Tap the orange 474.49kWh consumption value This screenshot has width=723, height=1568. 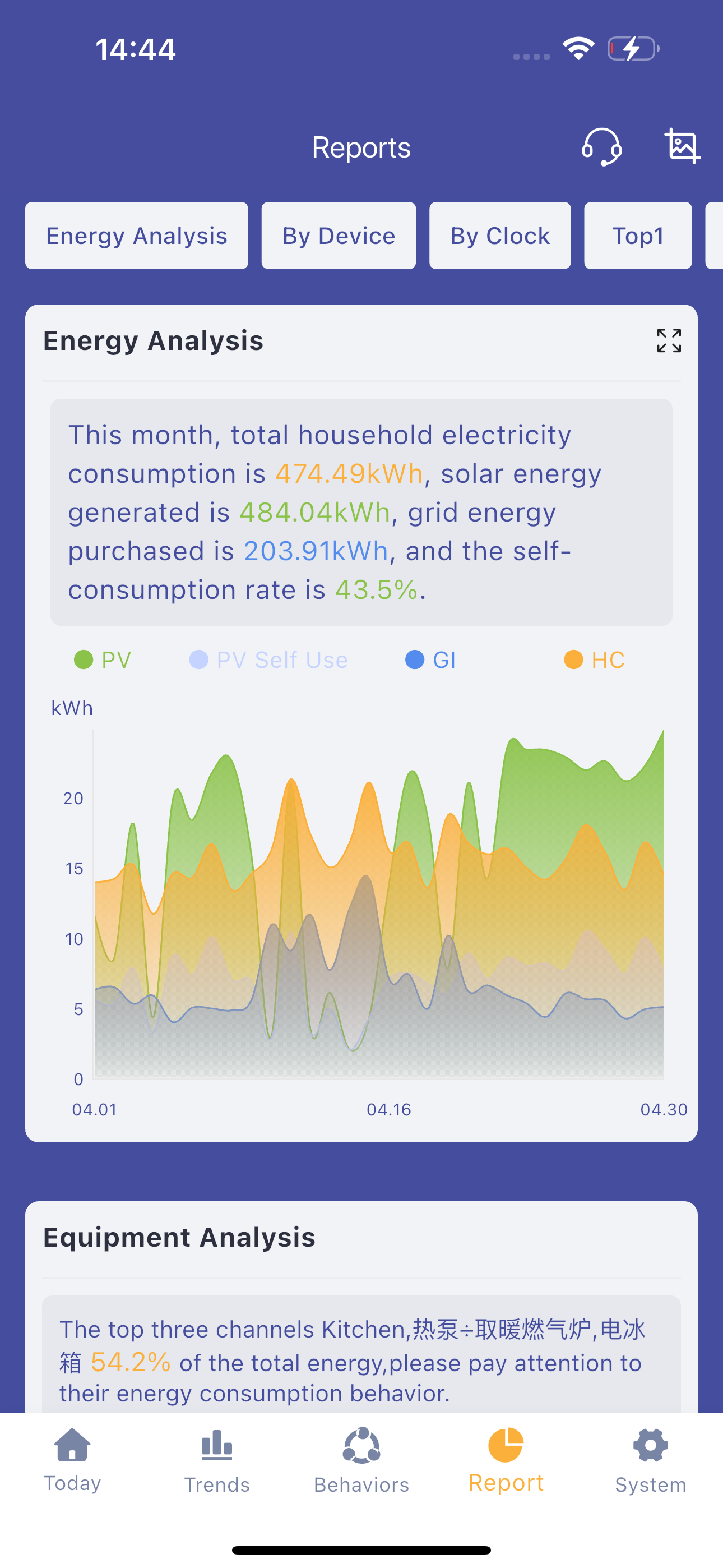[x=349, y=473]
